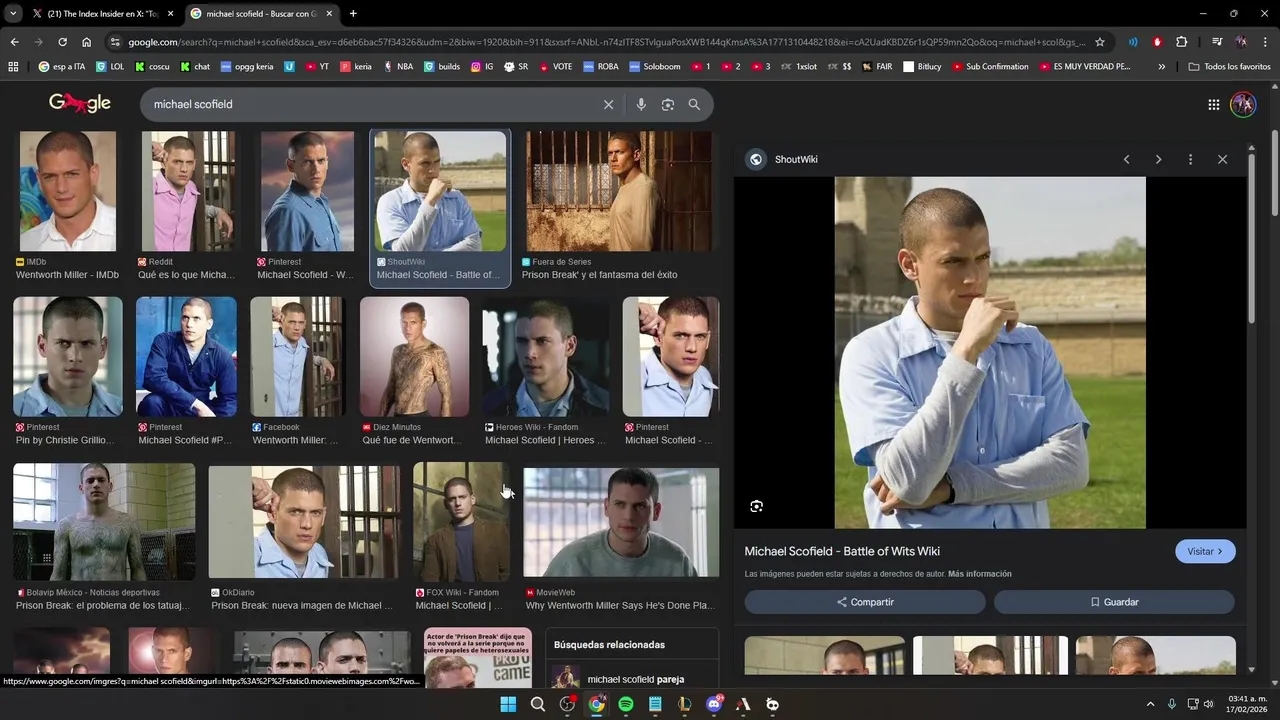Viewport: 1280px width, 720px height.
Task: Close the michael scofield tab
Action: 329,14
